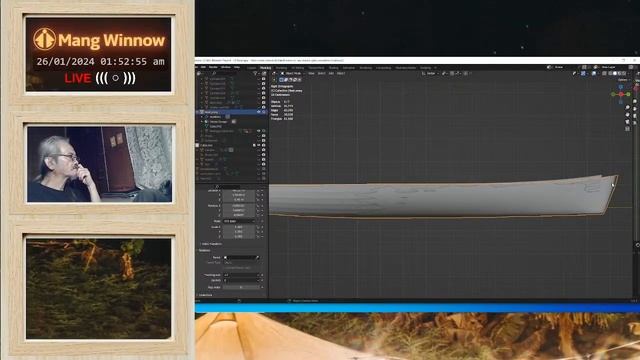Lock Location X padlock icon
Image resolution: width=640 pixels, height=360 pixels.
(258, 190)
